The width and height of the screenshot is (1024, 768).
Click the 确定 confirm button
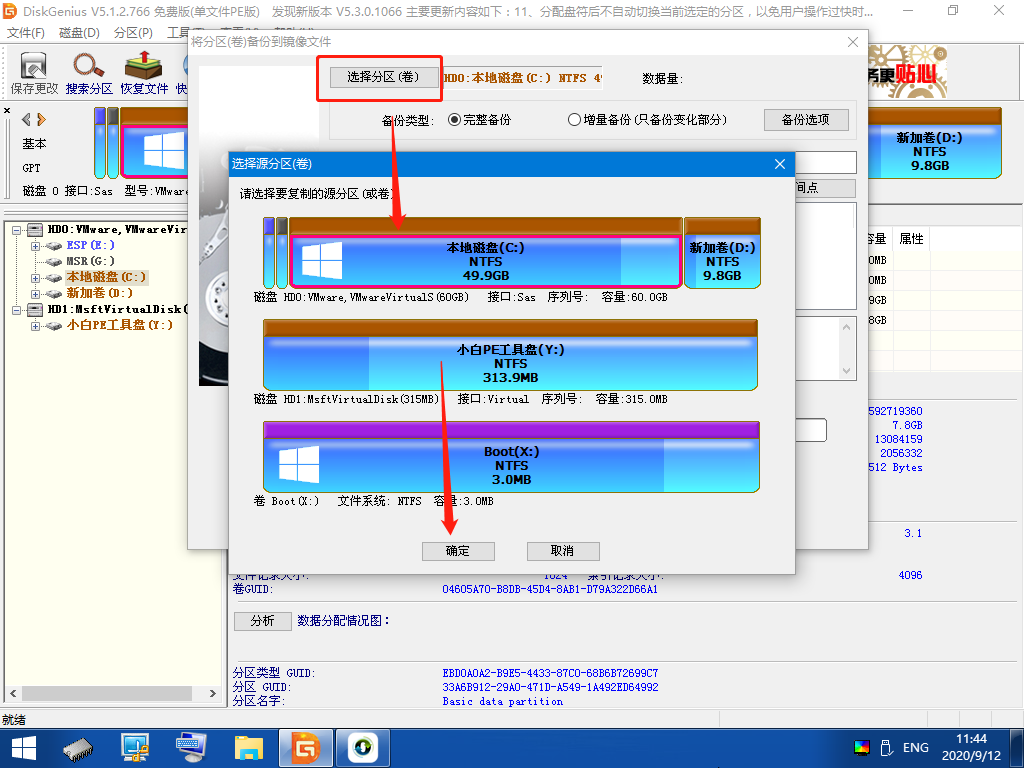point(458,551)
